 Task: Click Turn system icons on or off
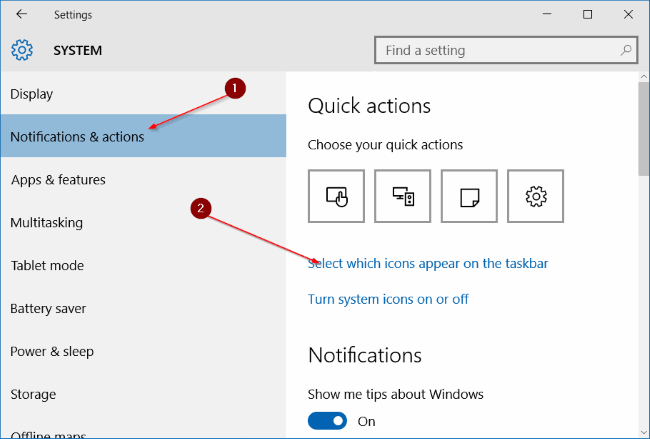(388, 299)
